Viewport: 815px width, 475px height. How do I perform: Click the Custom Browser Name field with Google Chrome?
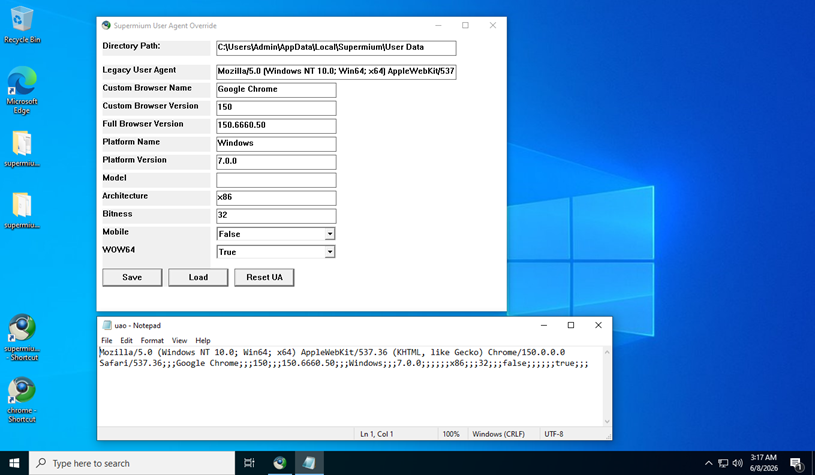point(276,90)
